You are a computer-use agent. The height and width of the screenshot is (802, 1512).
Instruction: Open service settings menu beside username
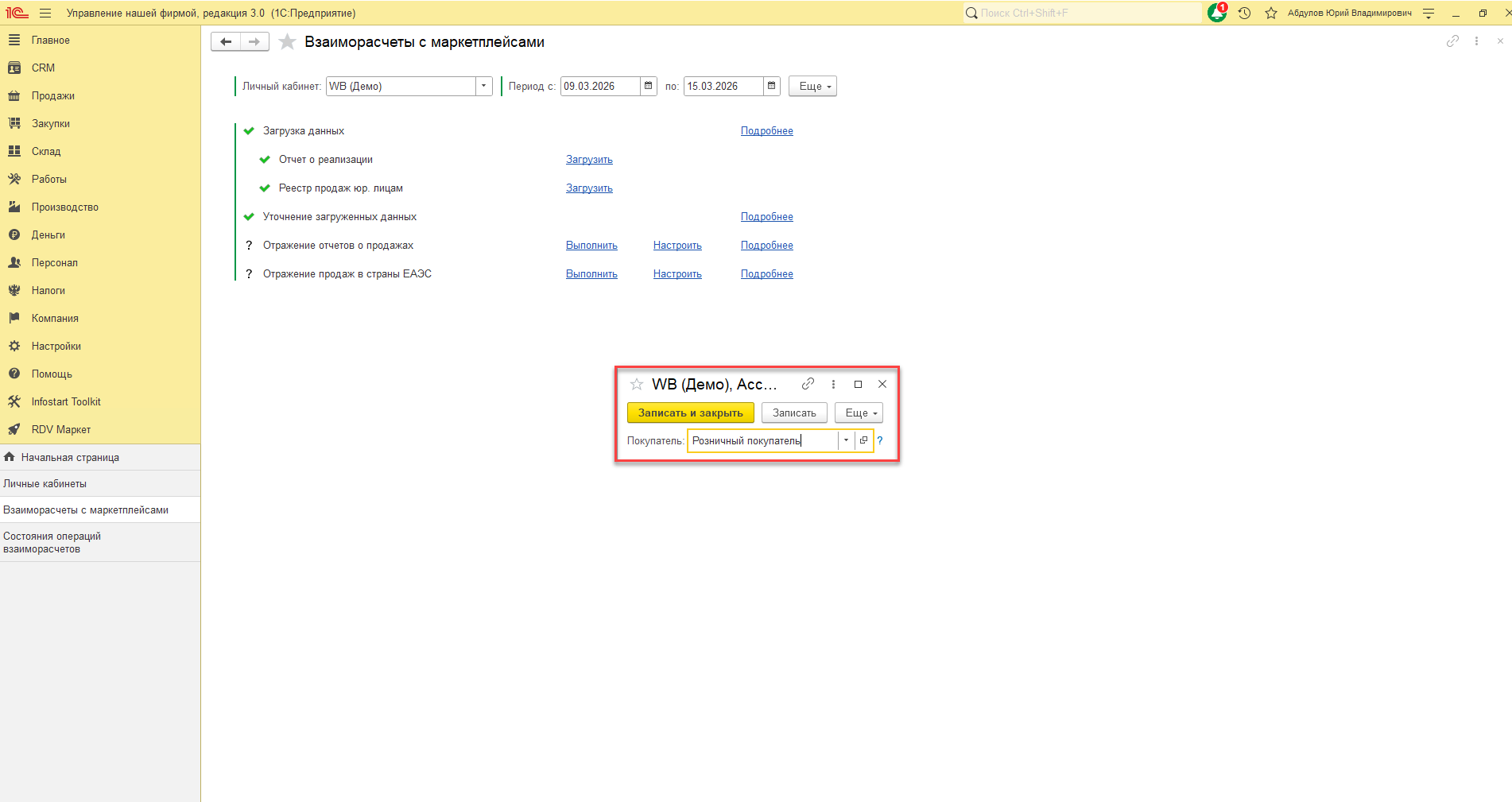click(x=1429, y=13)
